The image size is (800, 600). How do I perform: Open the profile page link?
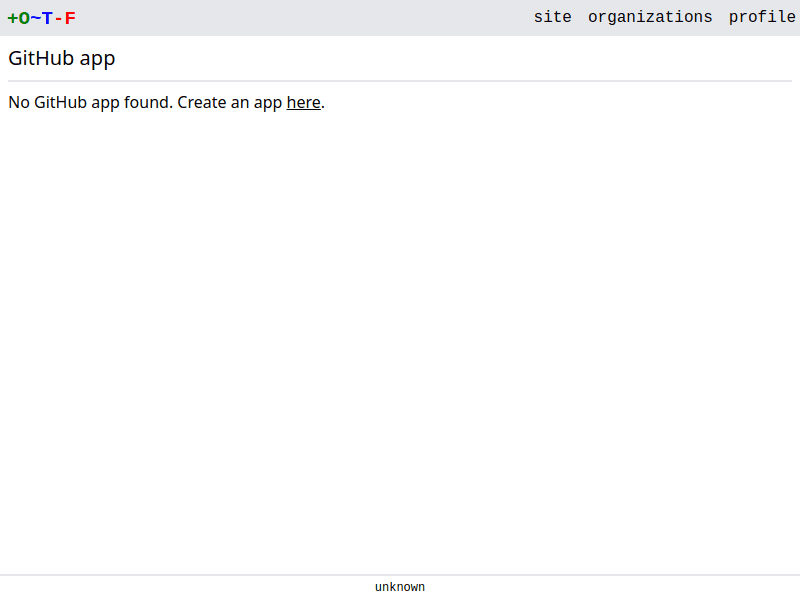click(762, 17)
